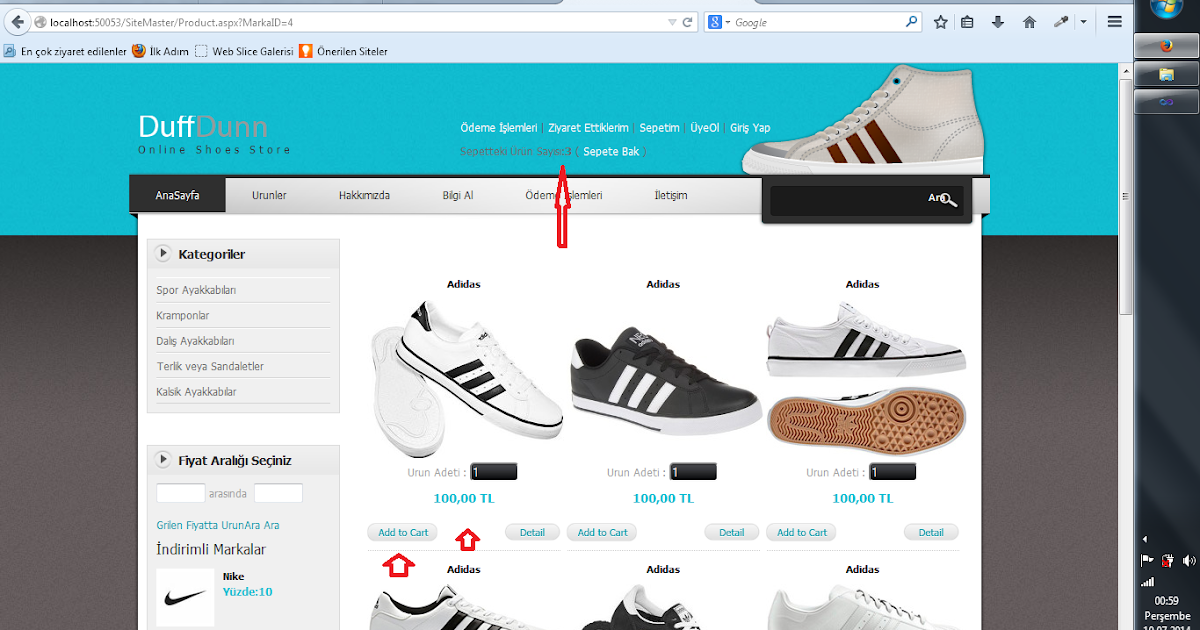Show hidden tray icons arrow

click(x=1145, y=538)
